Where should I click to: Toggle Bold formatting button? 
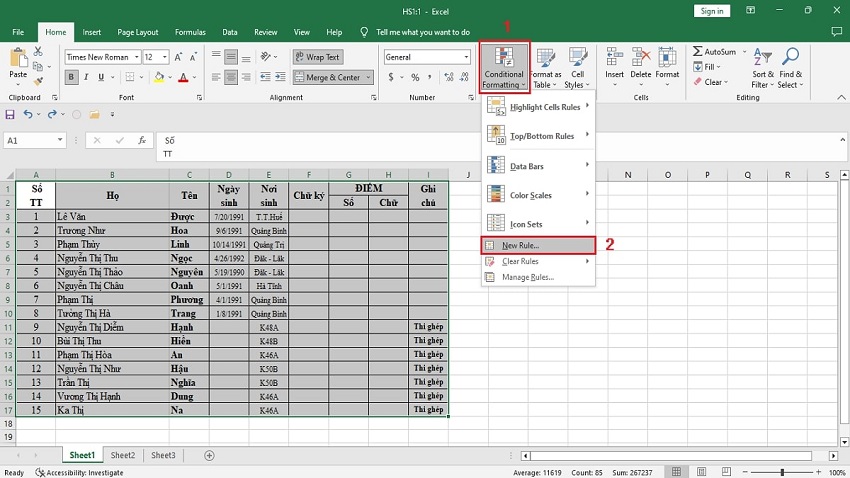[72, 77]
